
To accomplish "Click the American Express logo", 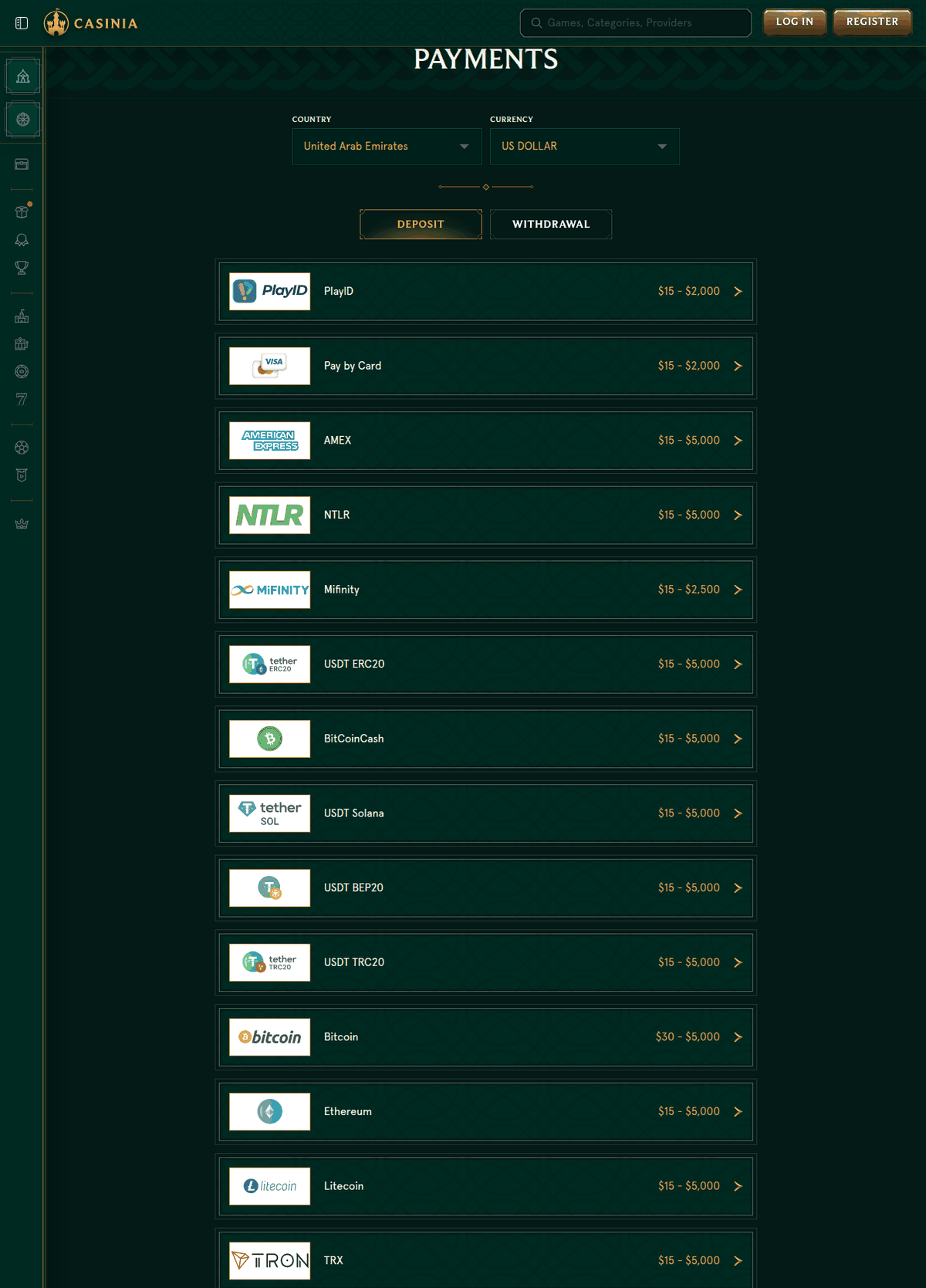I will click(x=270, y=441).
